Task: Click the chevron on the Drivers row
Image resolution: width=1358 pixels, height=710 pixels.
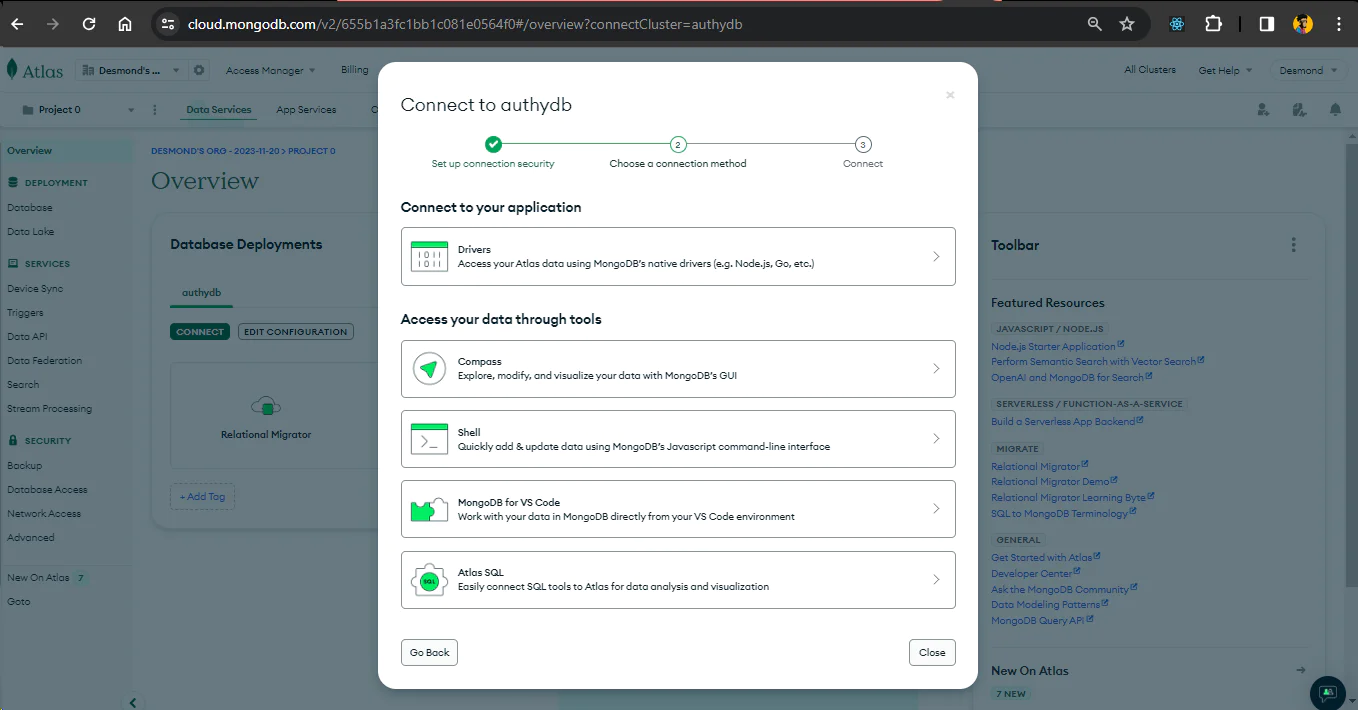Action: click(936, 257)
